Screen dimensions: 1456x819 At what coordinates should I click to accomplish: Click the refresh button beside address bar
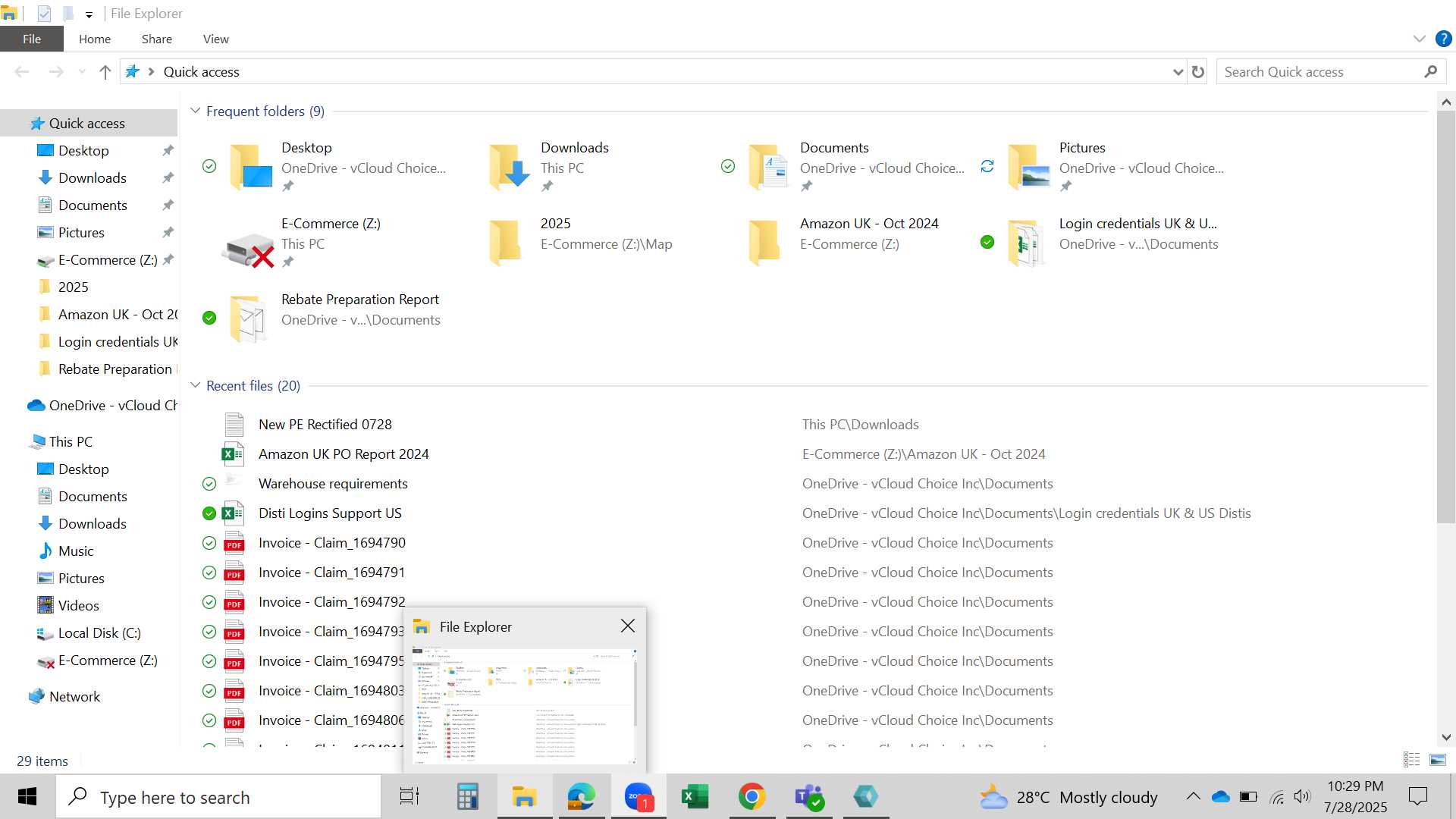click(x=1198, y=72)
